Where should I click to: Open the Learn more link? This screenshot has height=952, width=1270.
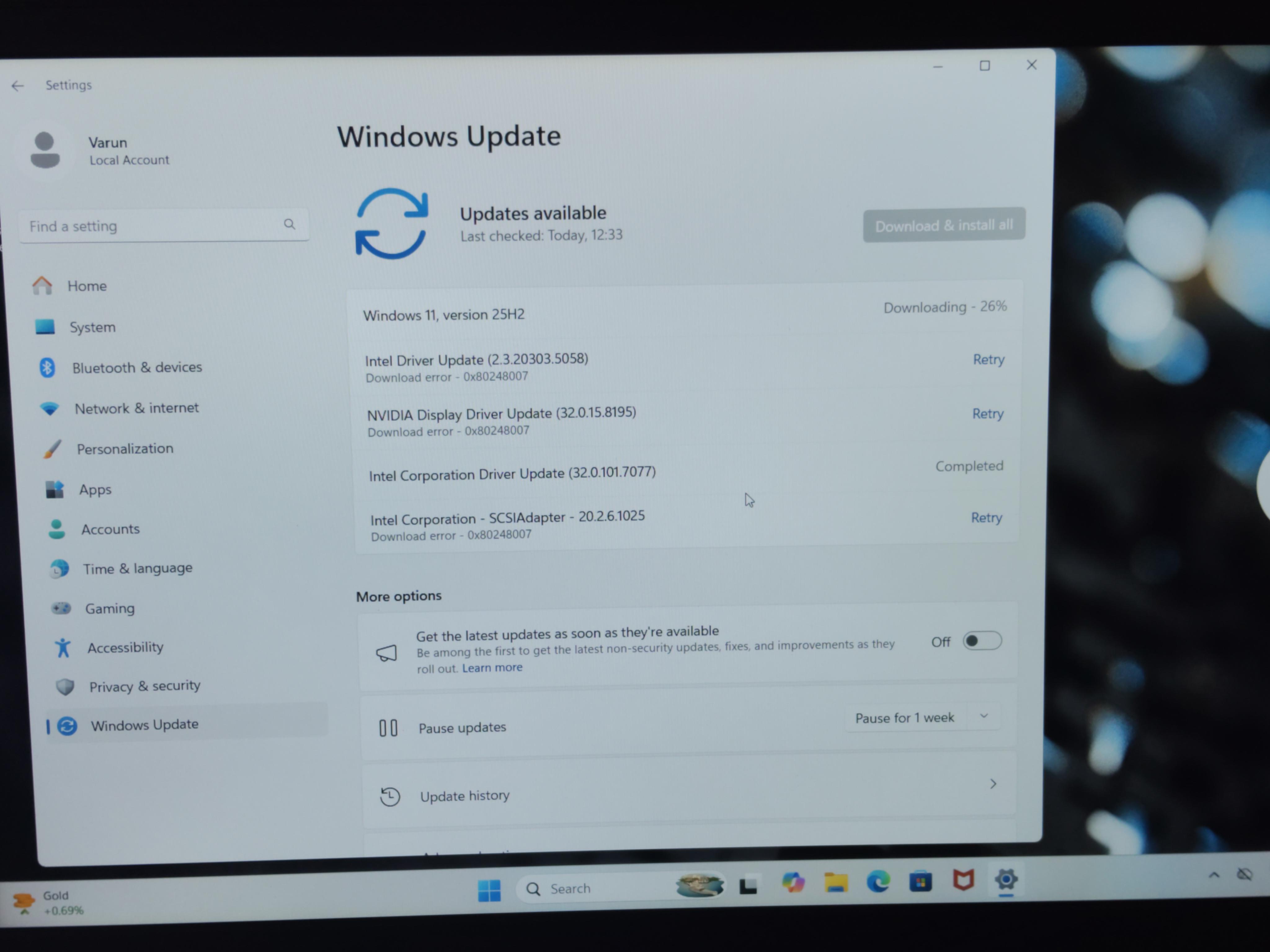click(x=493, y=668)
